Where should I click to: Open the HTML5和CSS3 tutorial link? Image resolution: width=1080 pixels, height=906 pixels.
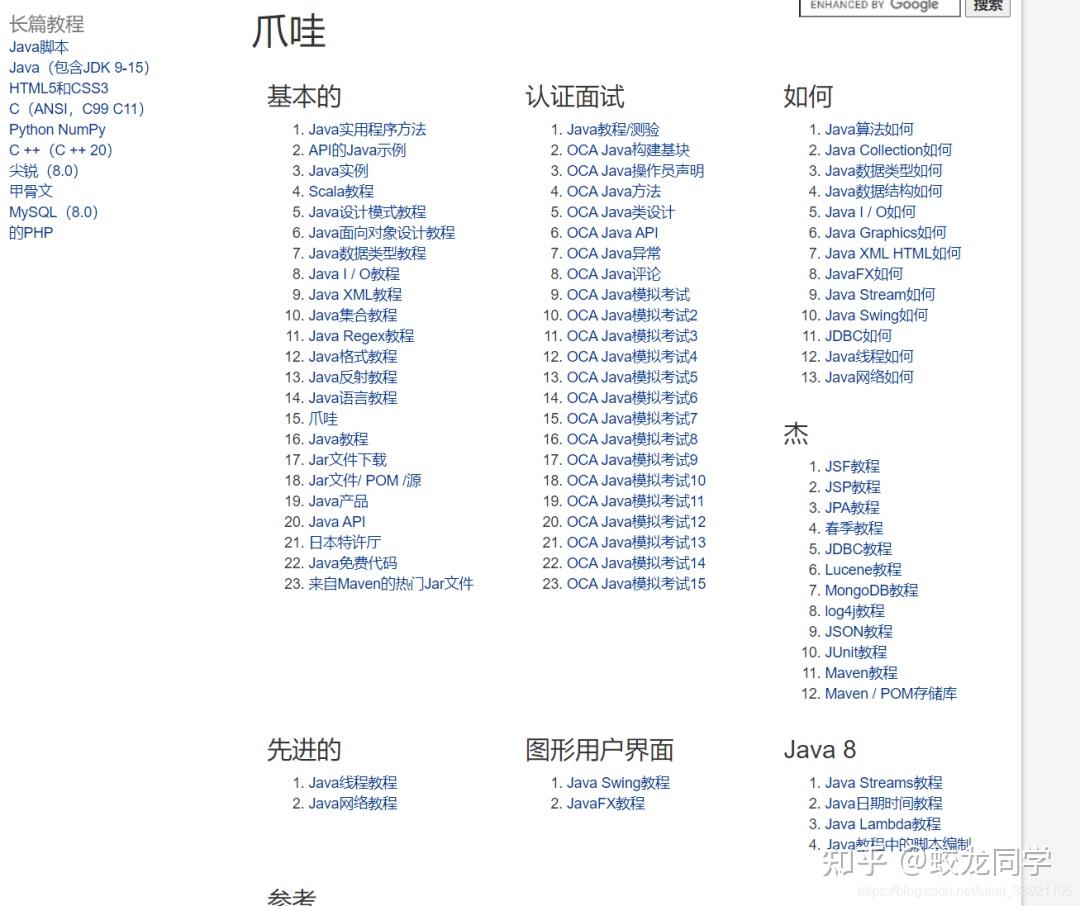(x=62, y=88)
